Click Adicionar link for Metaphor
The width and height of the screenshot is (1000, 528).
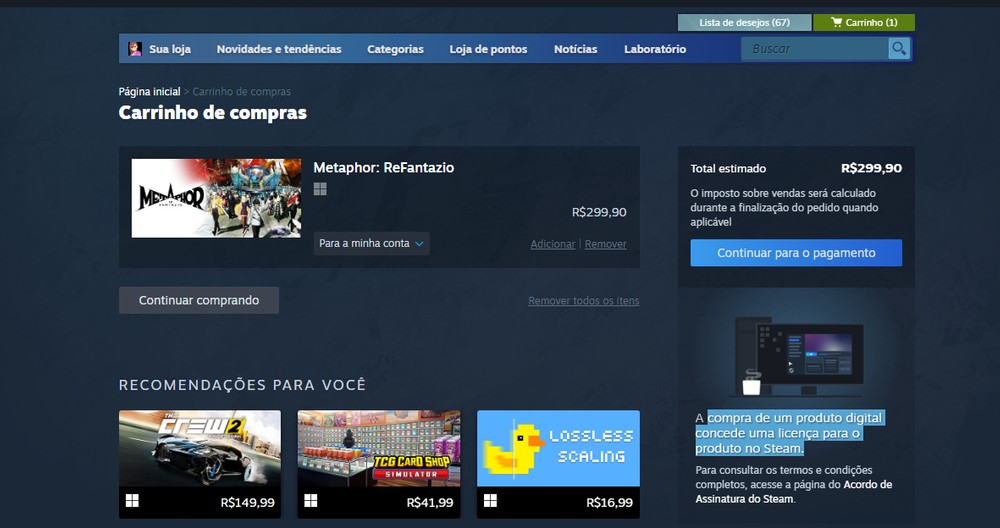(x=552, y=244)
